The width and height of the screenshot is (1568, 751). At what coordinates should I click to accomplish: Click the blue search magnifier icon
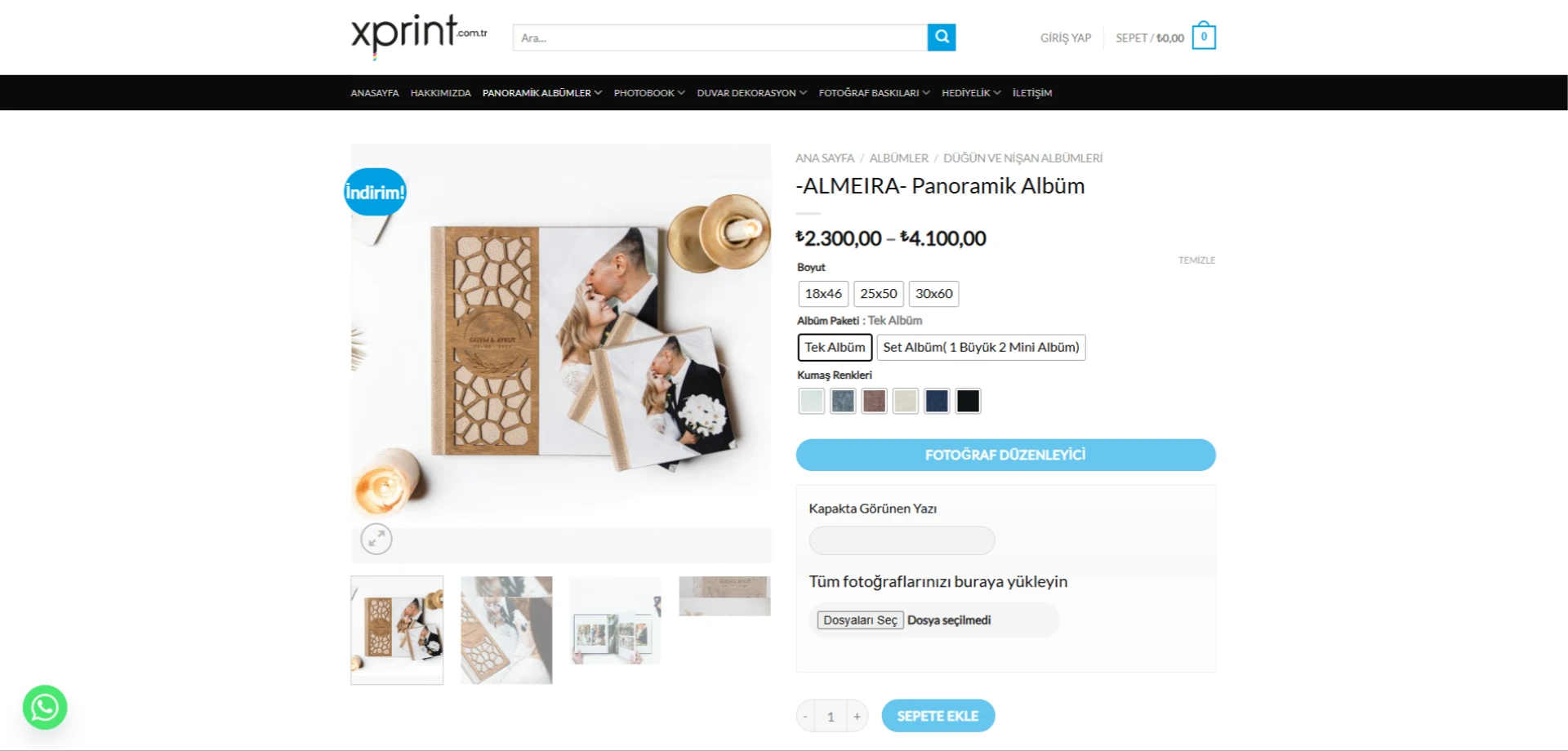(x=941, y=37)
